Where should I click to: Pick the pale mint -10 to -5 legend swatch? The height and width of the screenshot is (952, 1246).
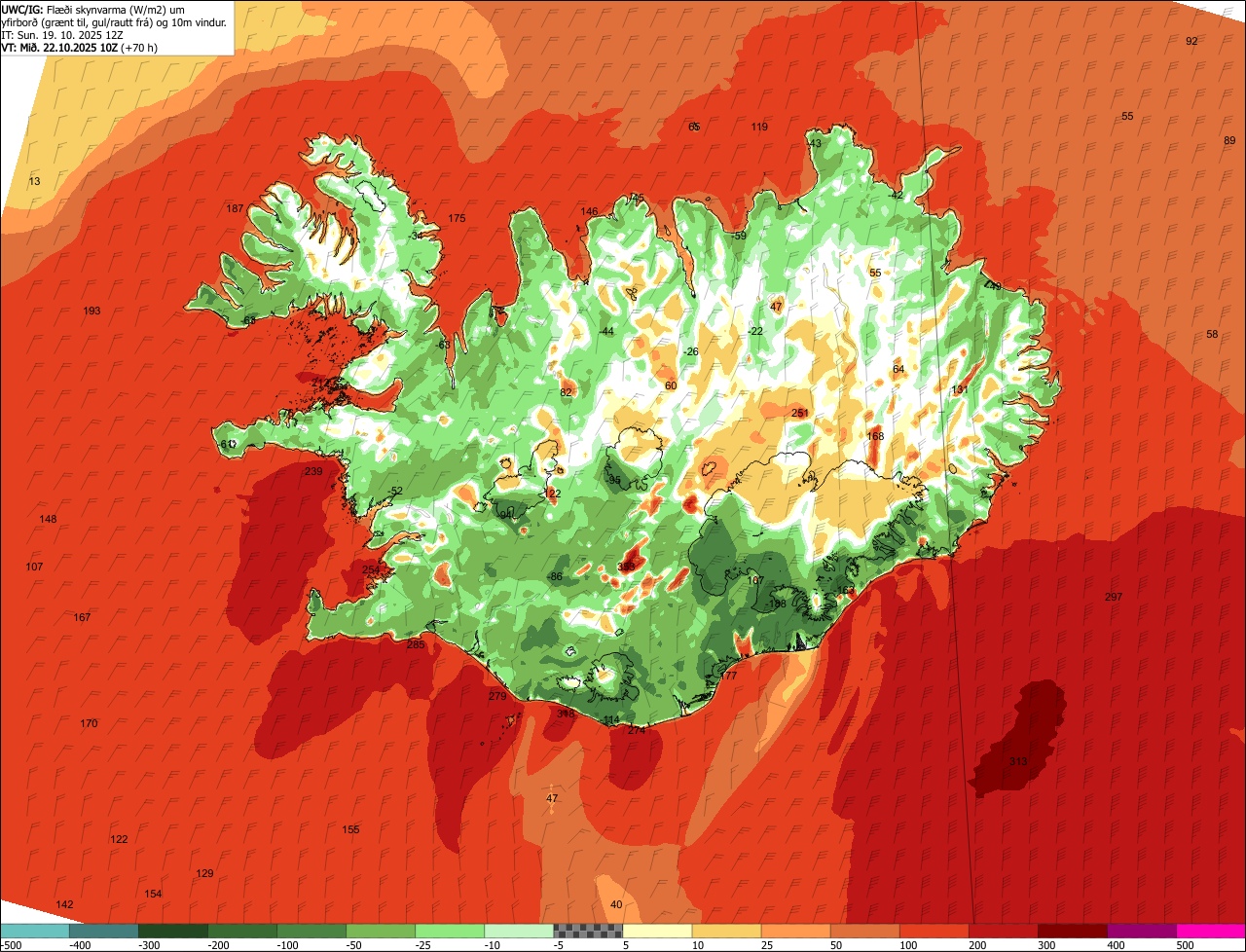[519, 931]
